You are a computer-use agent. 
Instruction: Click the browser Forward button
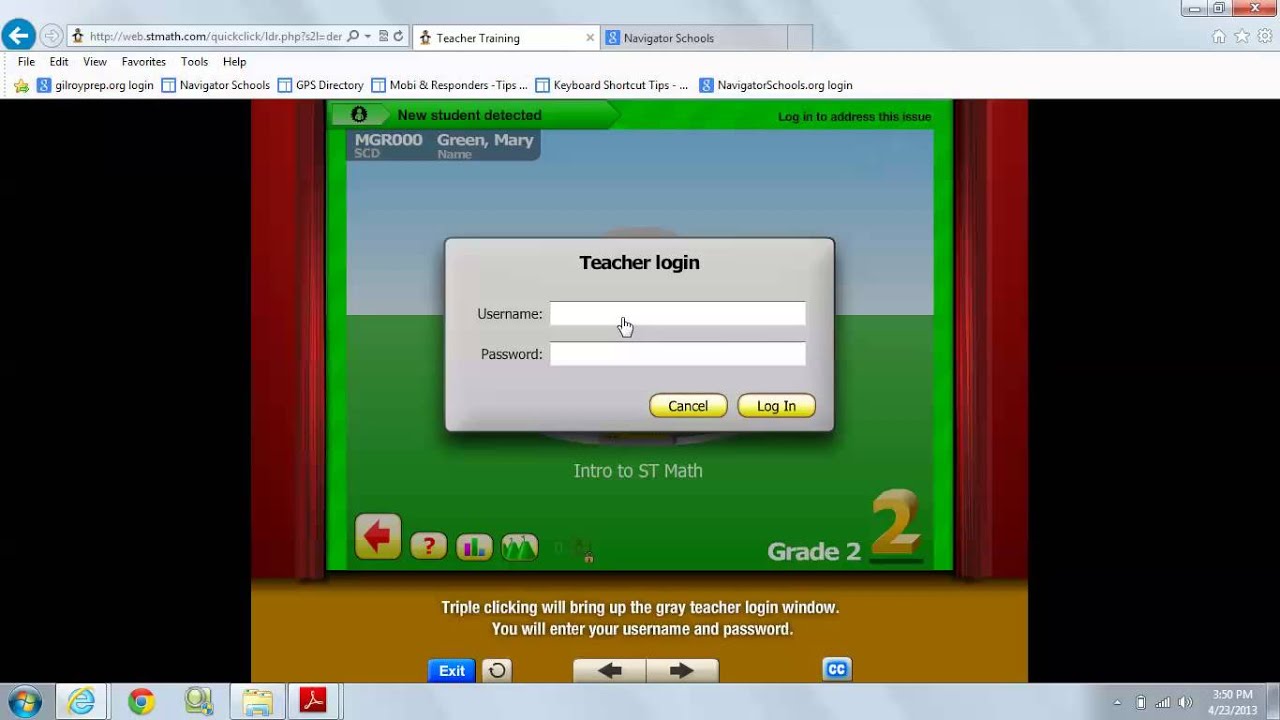pyautogui.click(x=51, y=37)
